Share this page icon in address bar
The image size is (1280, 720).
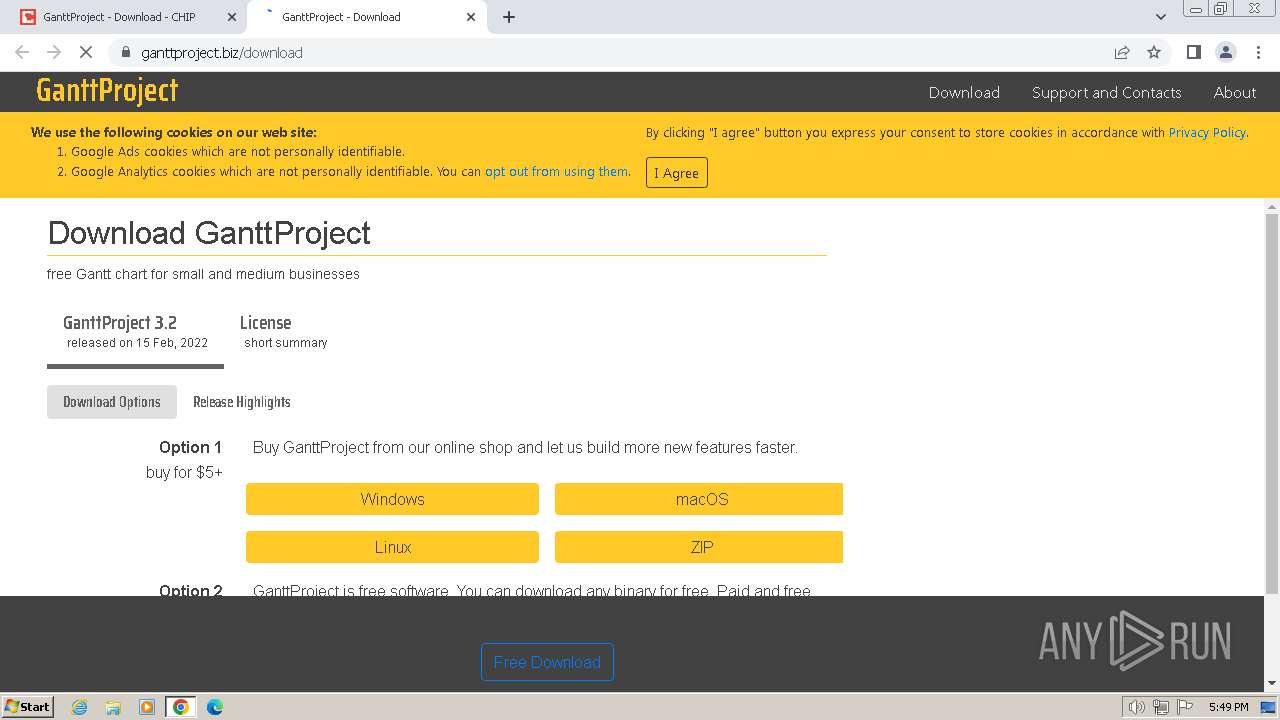click(x=1122, y=52)
